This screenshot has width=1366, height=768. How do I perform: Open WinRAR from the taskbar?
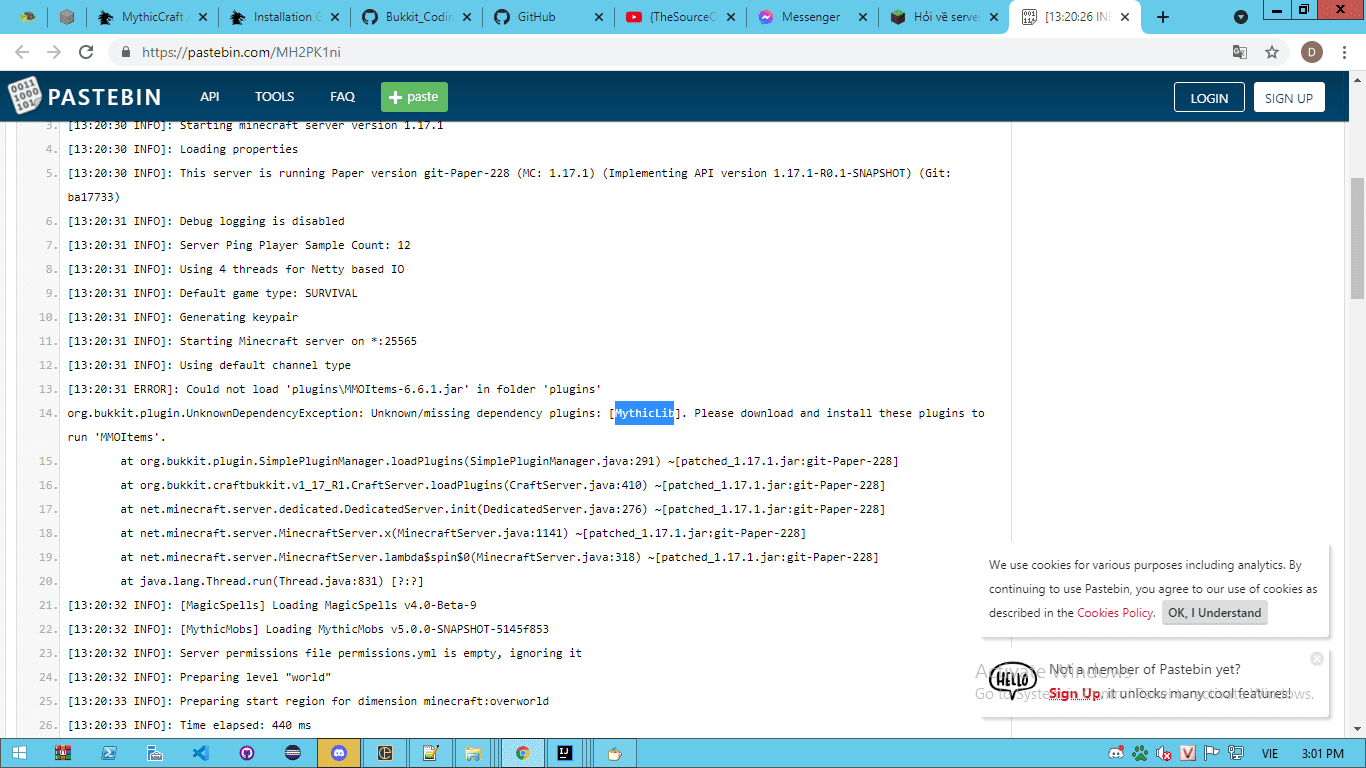coord(63,753)
